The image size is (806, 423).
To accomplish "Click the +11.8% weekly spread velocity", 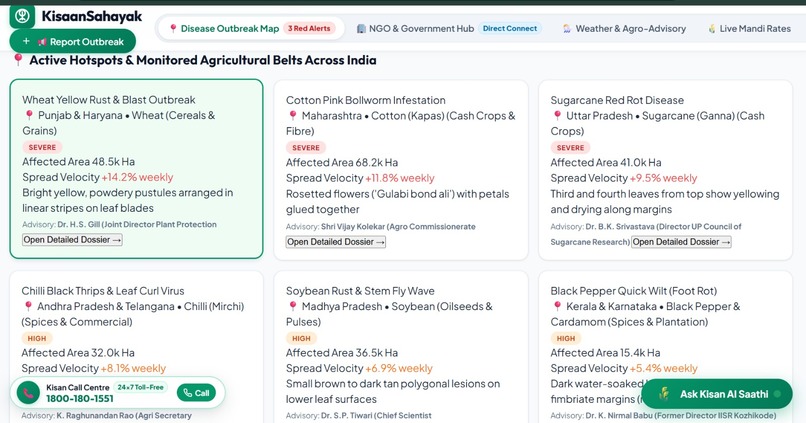I will [399, 178].
